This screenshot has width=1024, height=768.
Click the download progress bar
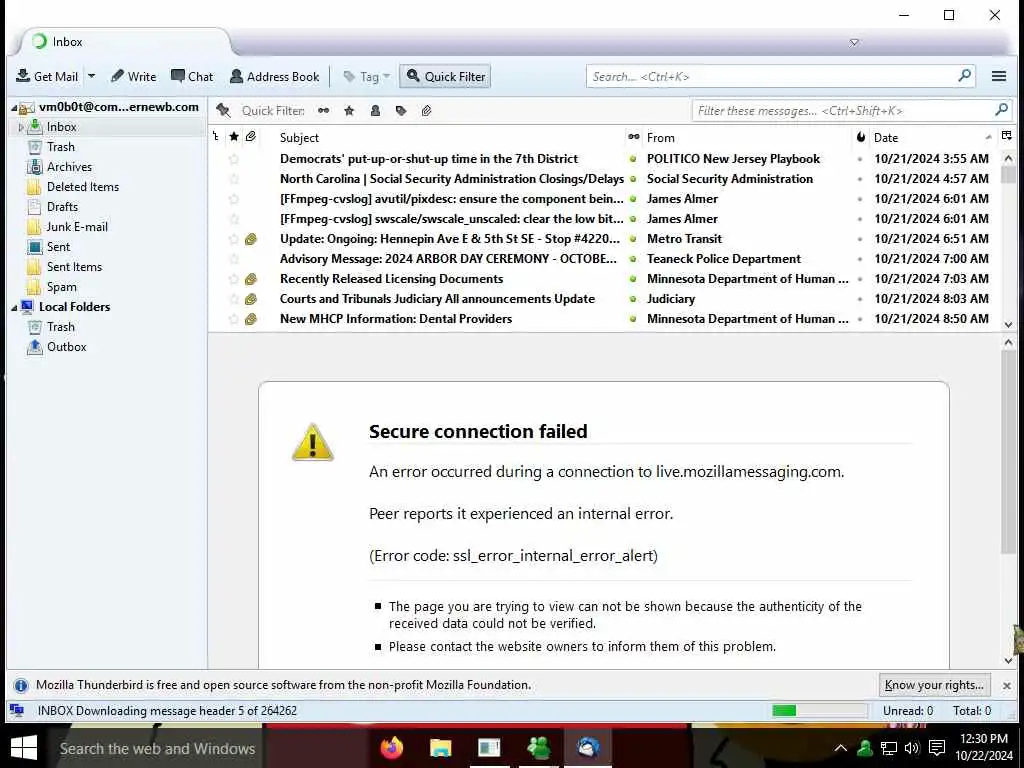tap(819, 711)
